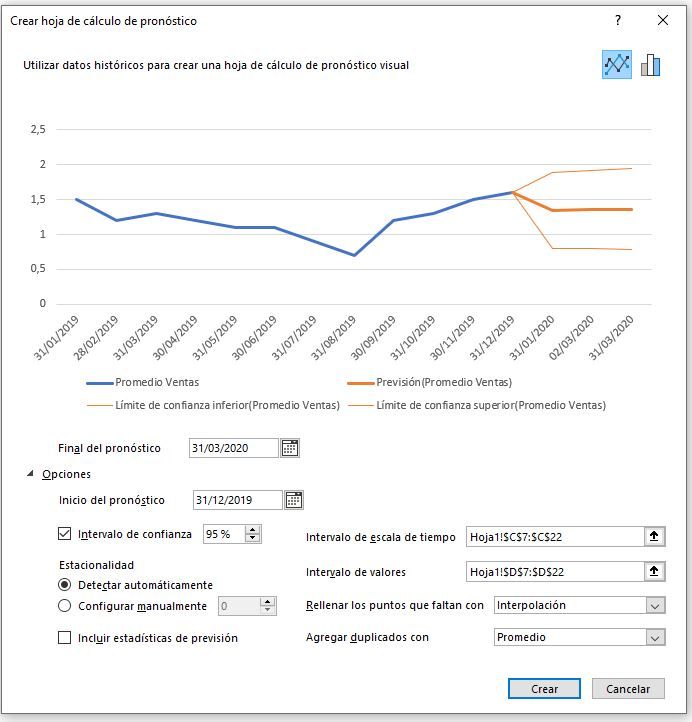The width and height of the screenshot is (692, 722).
Task: Click the Crear button
Action: (x=544, y=689)
